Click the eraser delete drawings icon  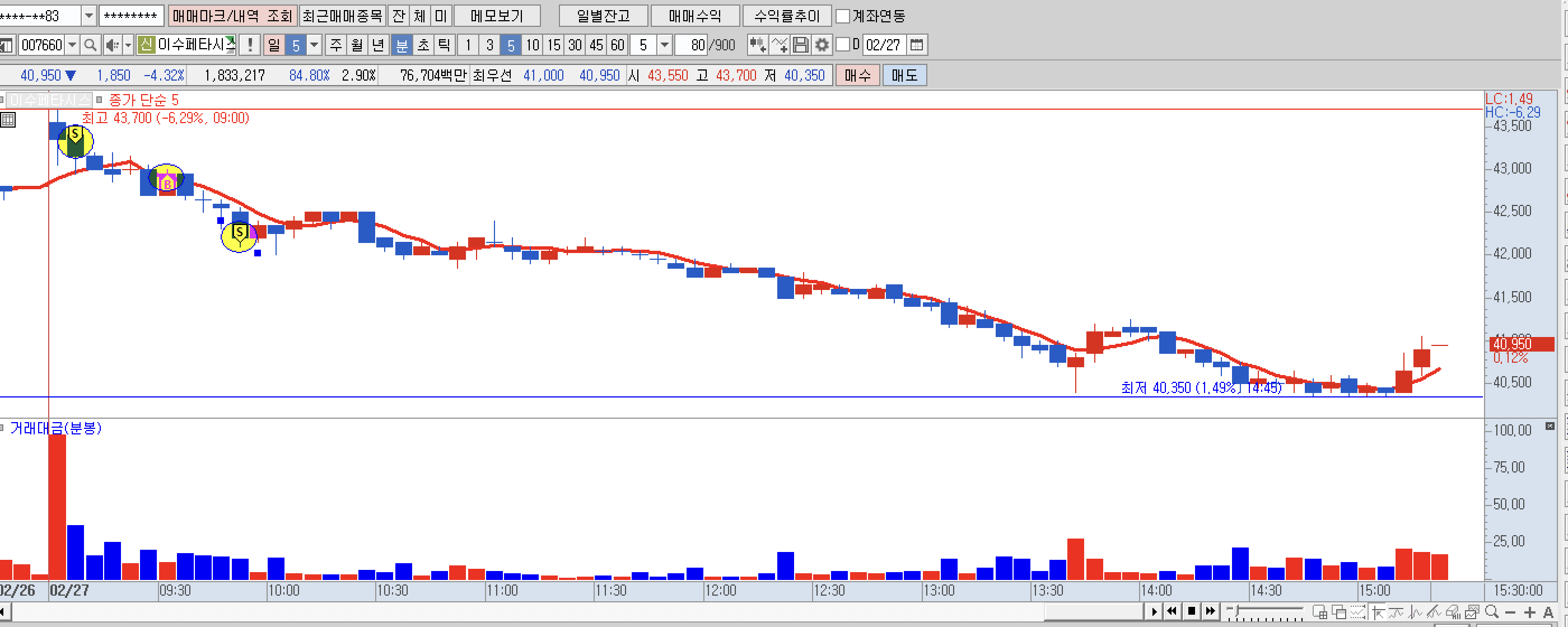(x=1453, y=612)
